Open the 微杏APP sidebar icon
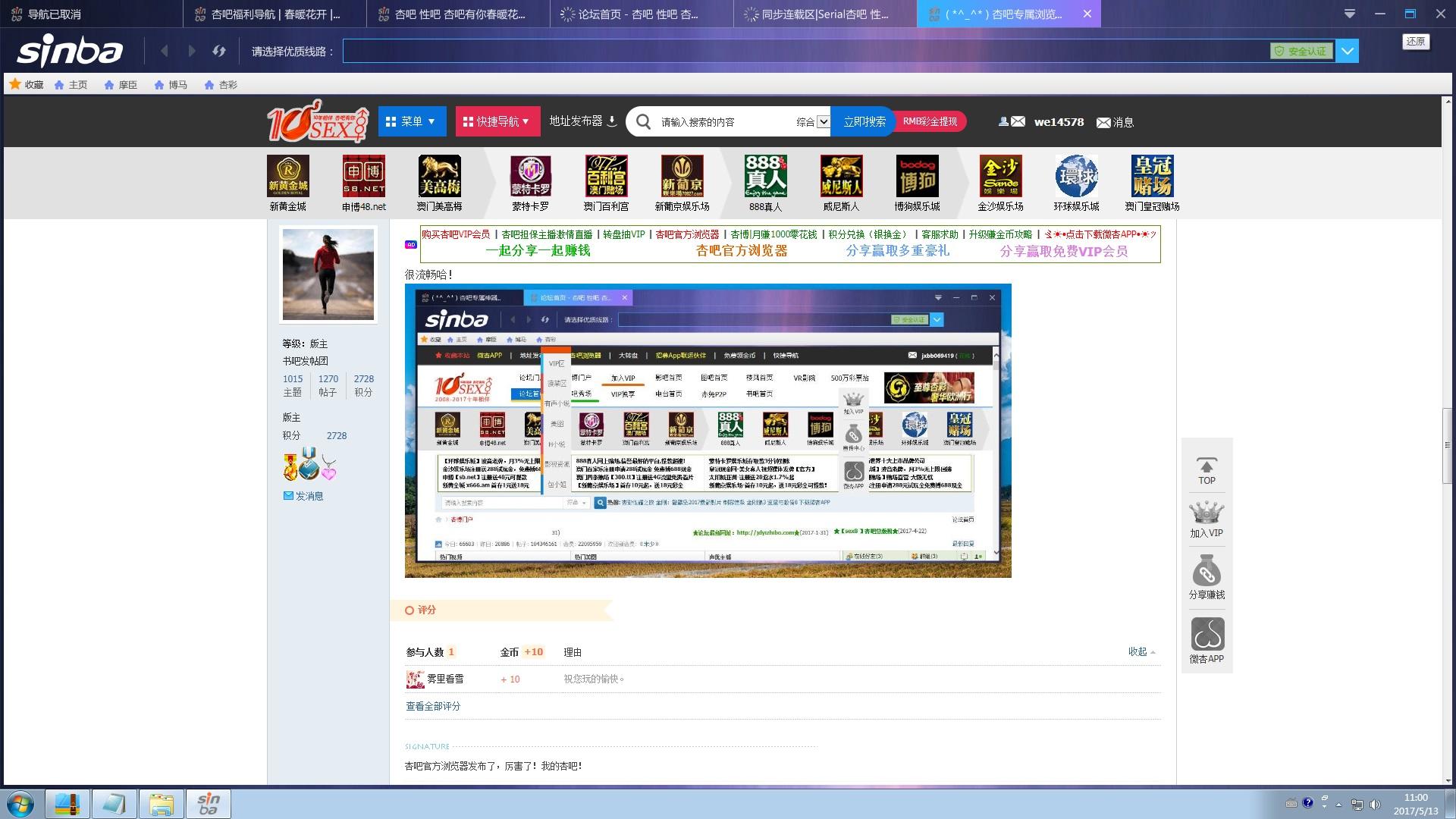Image resolution: width=1456 pixels, height=819 pixels. click(1207, 635)
